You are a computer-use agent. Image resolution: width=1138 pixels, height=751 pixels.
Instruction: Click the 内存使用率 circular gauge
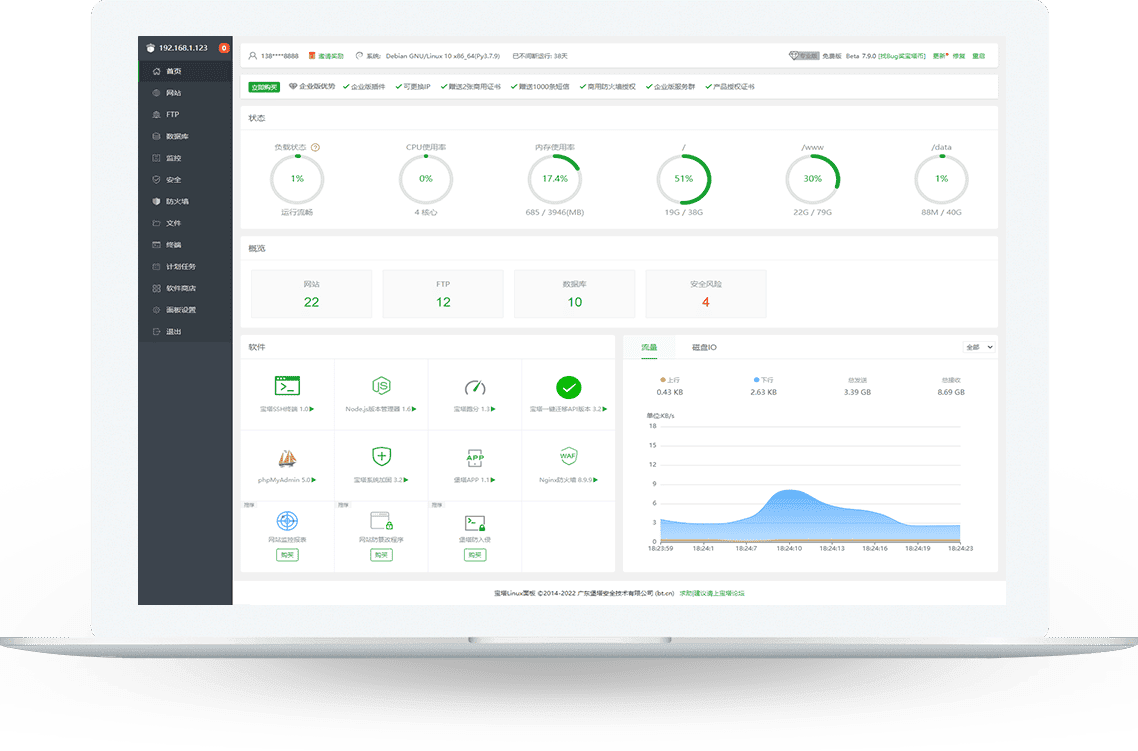tap(554, 179)
